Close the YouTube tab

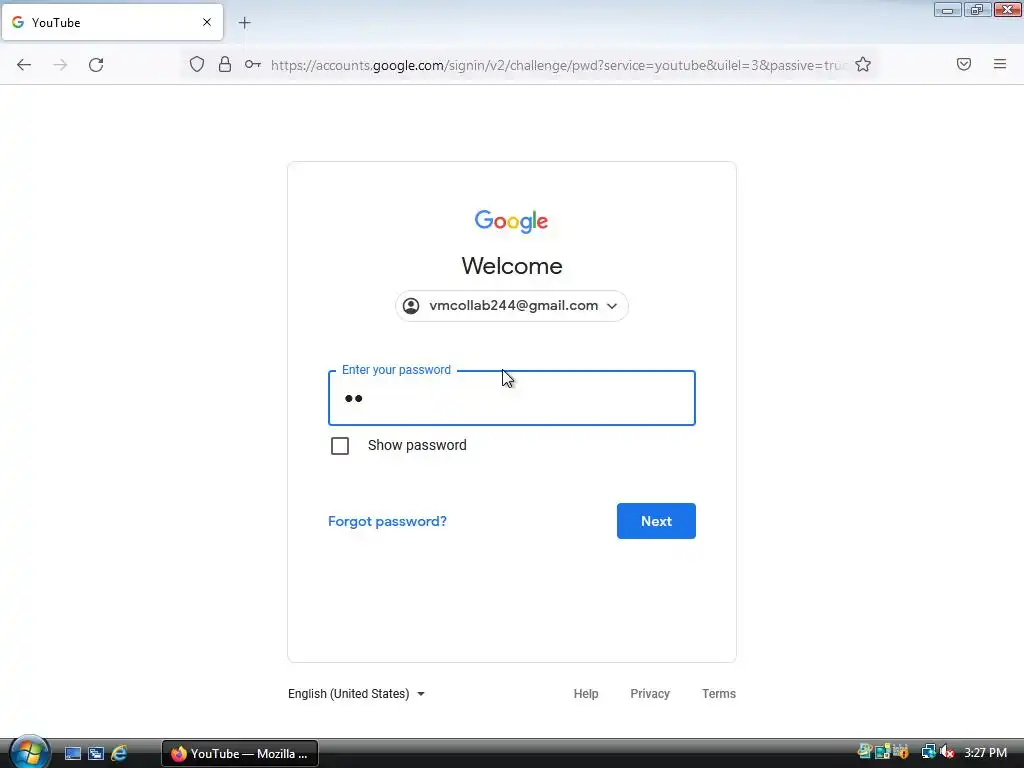(x=207, y=22)
